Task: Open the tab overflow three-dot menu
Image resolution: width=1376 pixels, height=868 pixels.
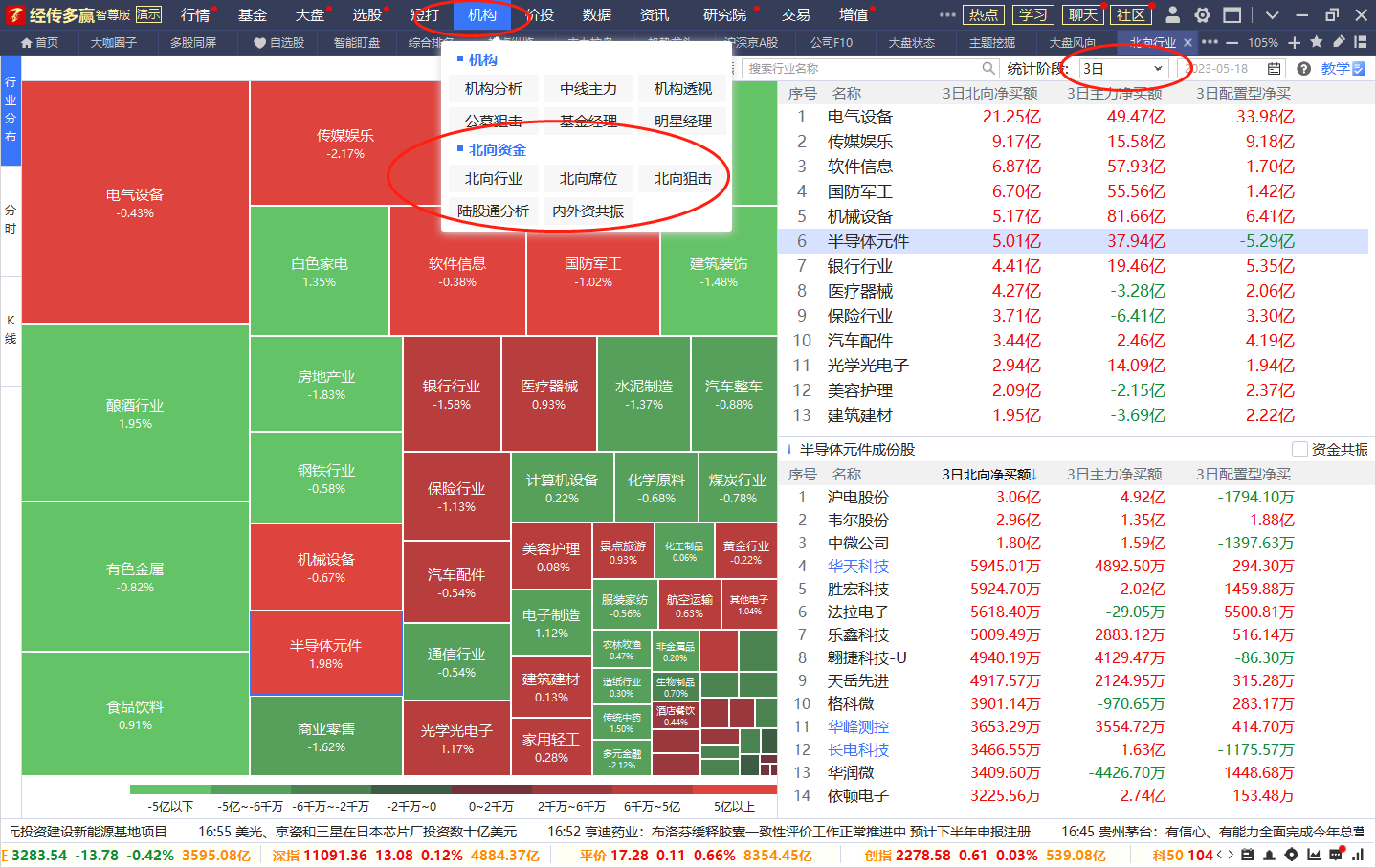Action: coord(1210,42)
